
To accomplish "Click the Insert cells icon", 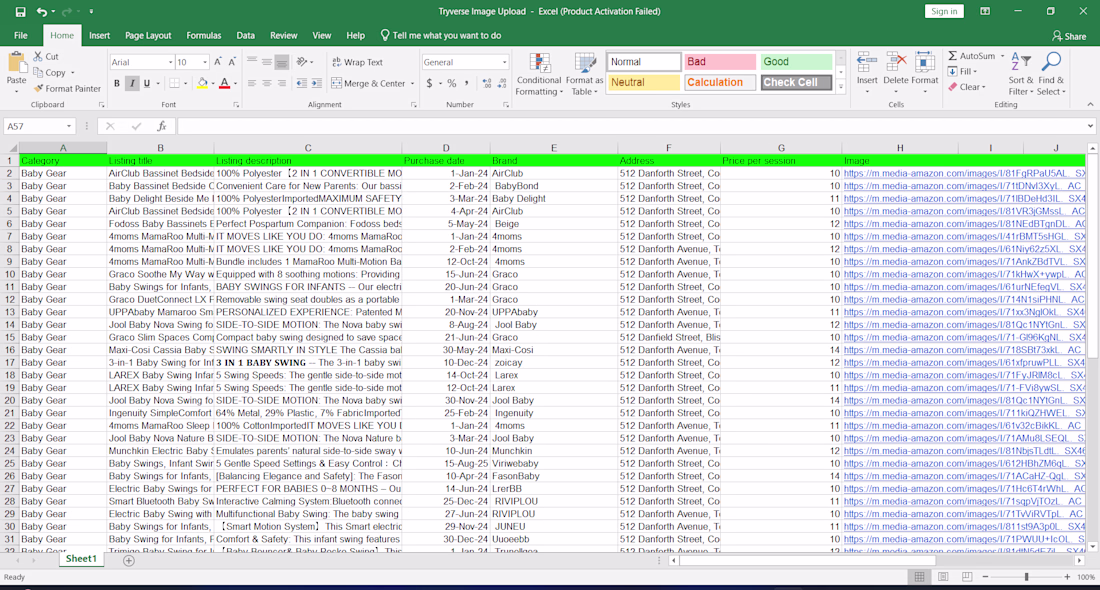I will [x=867, y=63].
